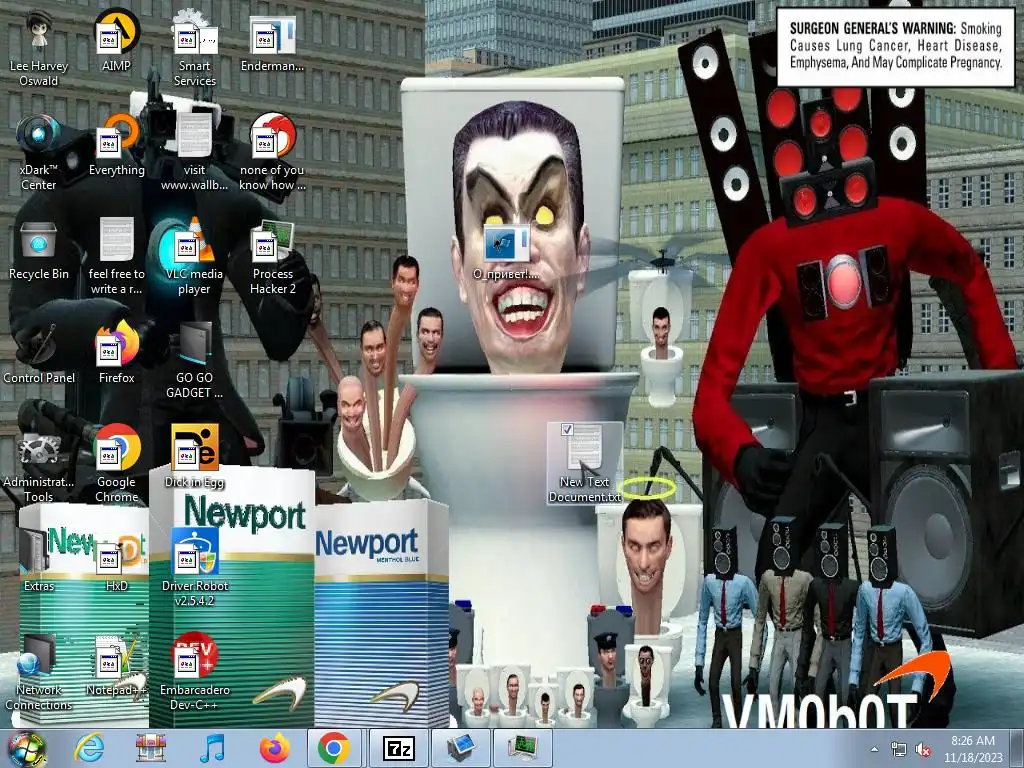Open the muted volume tray icon
Viewport: 1024px width, 768px height.
pyautogui.click(x=923, y=750)
